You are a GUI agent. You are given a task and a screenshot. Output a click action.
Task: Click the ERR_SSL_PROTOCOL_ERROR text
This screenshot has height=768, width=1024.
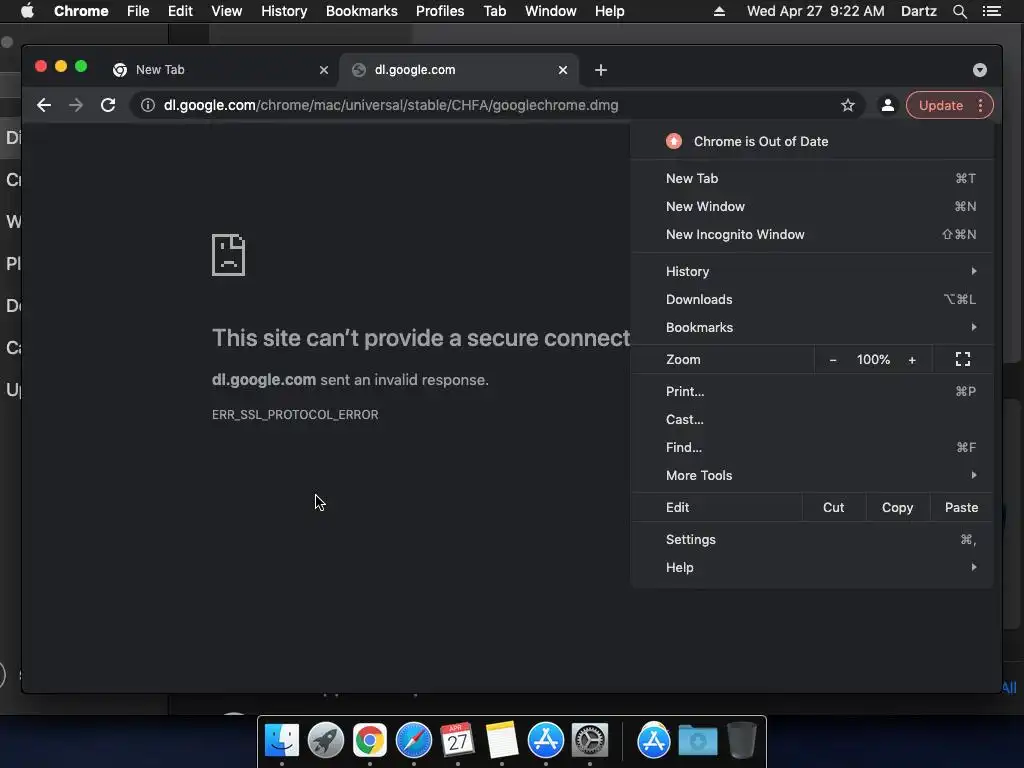click(295, 415)
